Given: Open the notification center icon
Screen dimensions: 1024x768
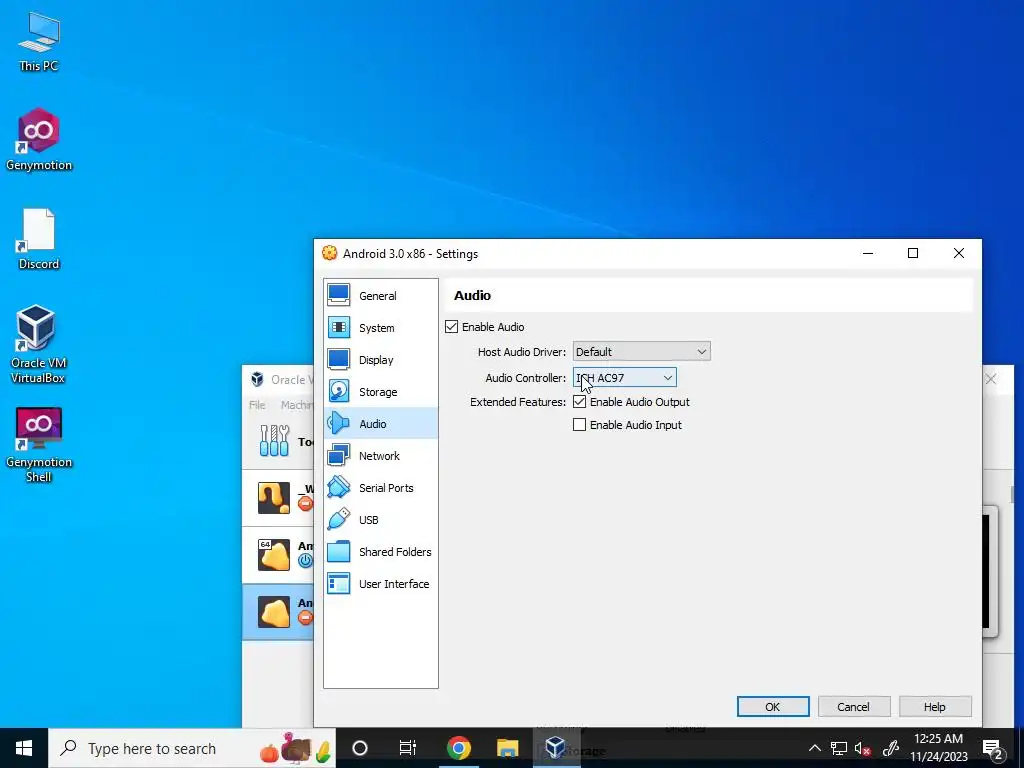Looking at the screenshot, I should coord(993,748).
